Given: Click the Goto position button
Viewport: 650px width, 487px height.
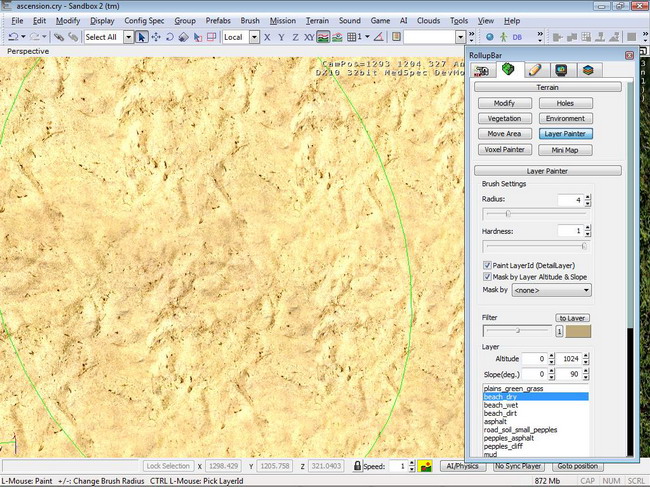Looking at the screenshot, I should point(577,466).
